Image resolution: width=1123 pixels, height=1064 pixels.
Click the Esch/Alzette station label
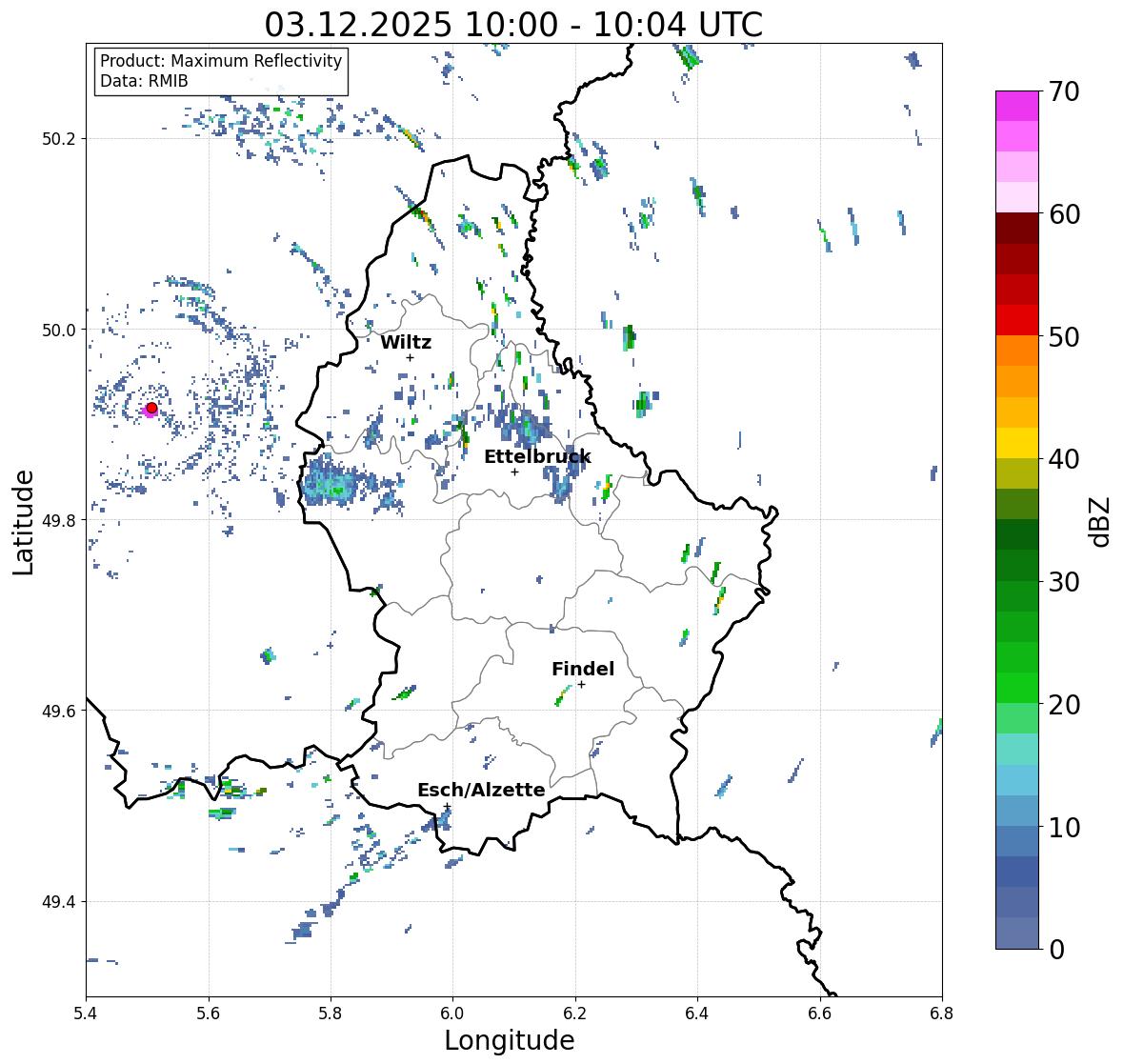pos(481,790)
